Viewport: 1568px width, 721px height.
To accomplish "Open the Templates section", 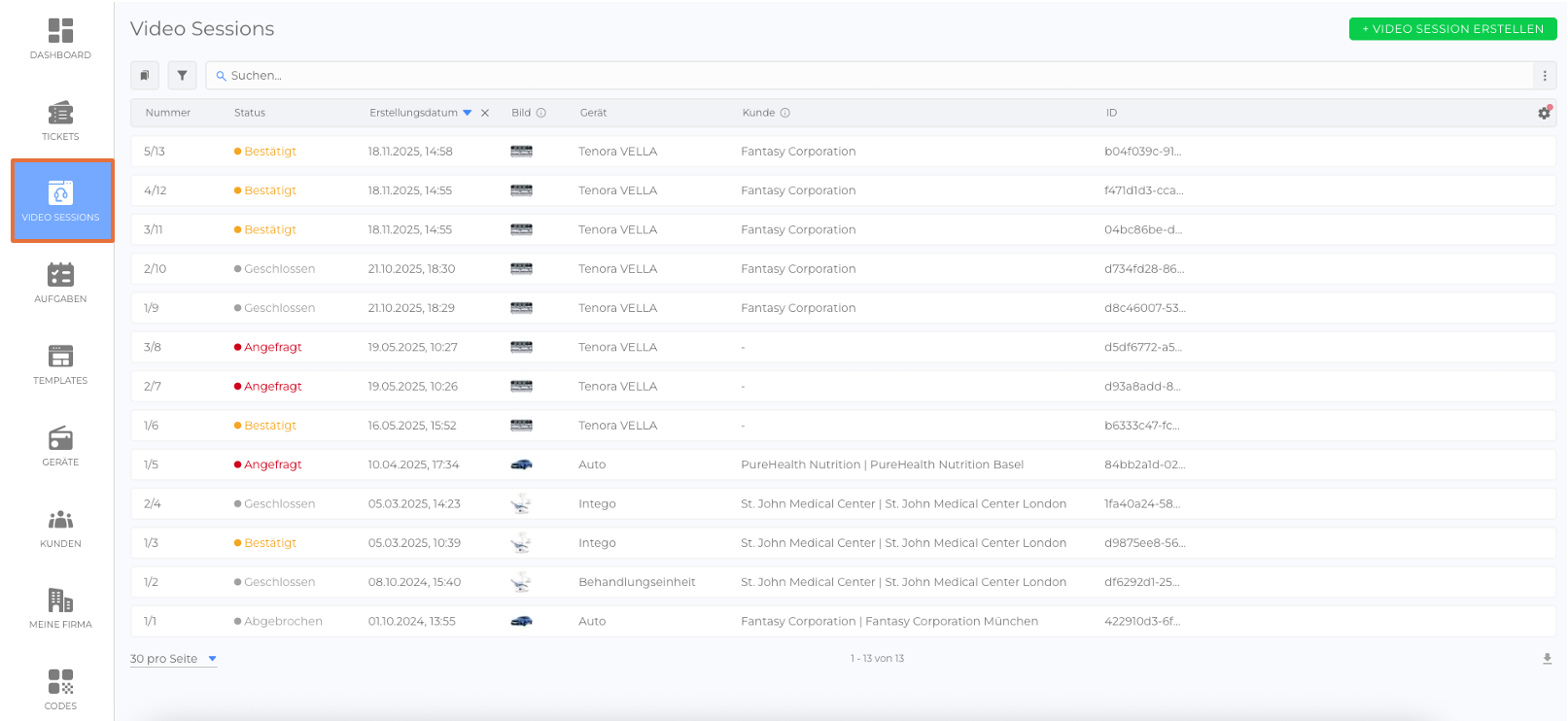I will tap(60, 364).
